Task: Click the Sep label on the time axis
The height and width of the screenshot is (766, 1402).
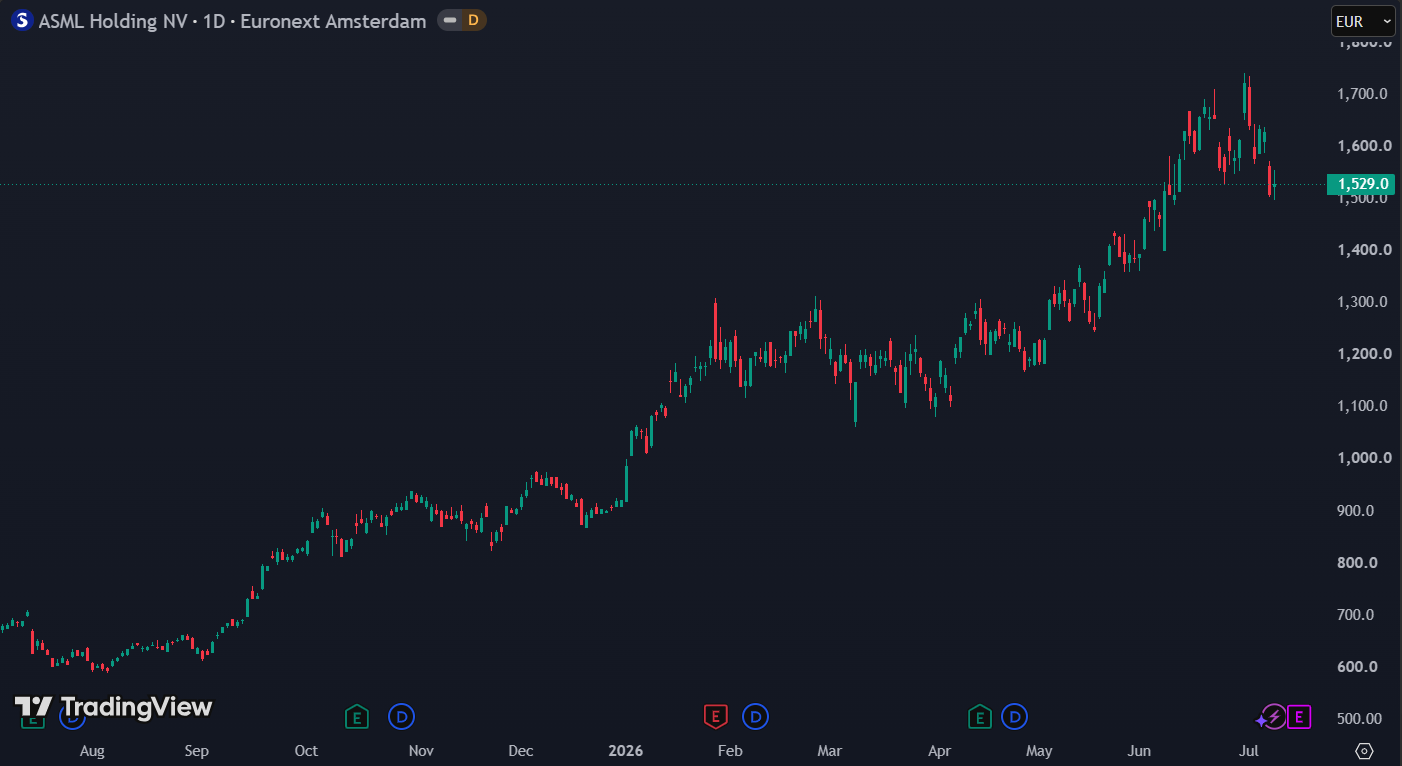Action: coord(197,751)
